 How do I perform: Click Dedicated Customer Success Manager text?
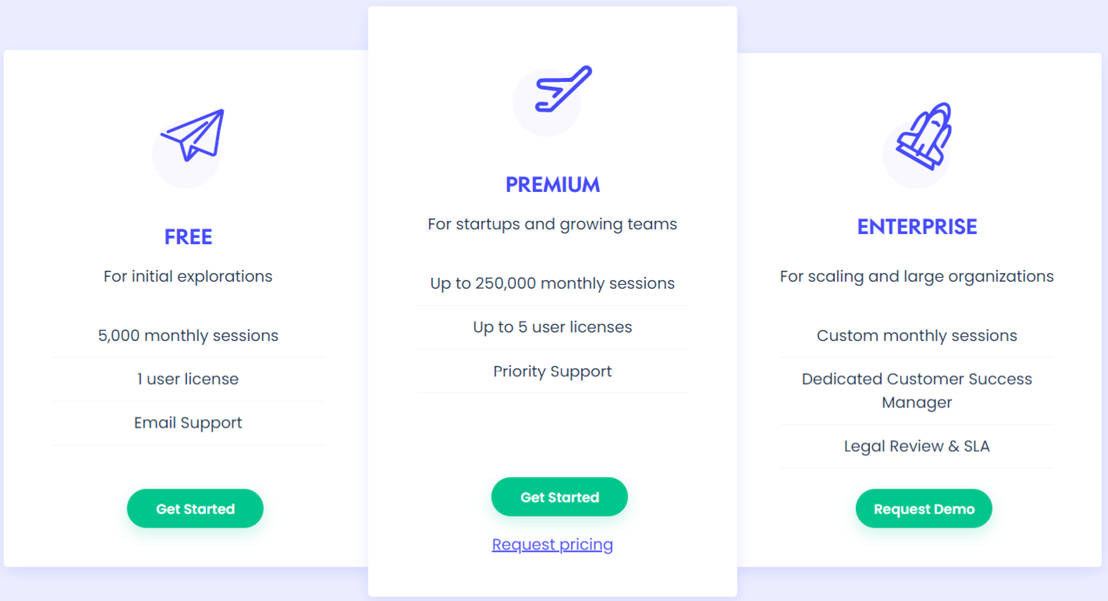[917, 391]
